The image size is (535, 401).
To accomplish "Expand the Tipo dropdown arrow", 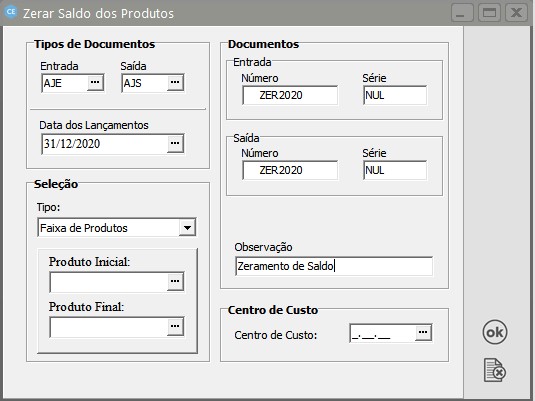I will pos(187,228).
